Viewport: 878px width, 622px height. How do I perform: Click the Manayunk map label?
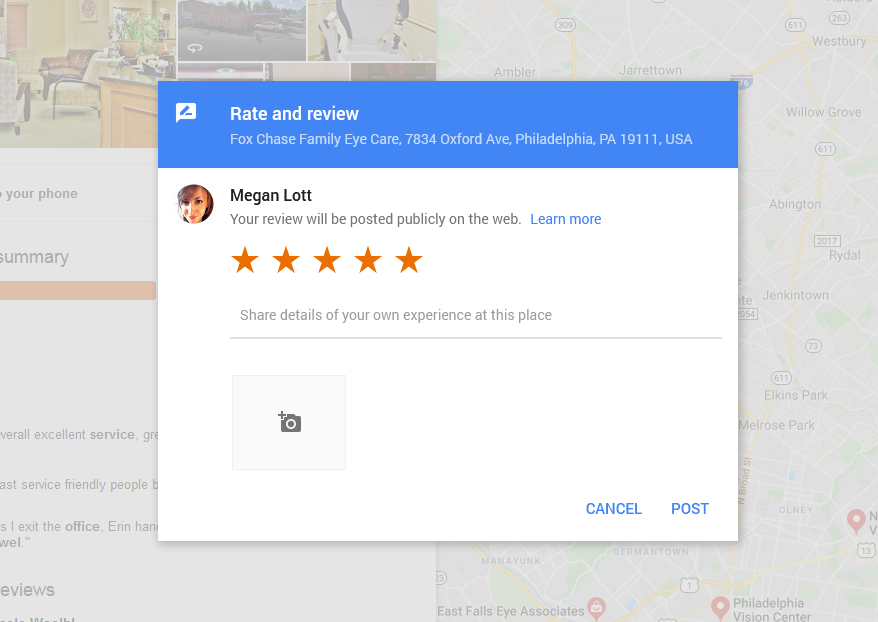(511, 560)
